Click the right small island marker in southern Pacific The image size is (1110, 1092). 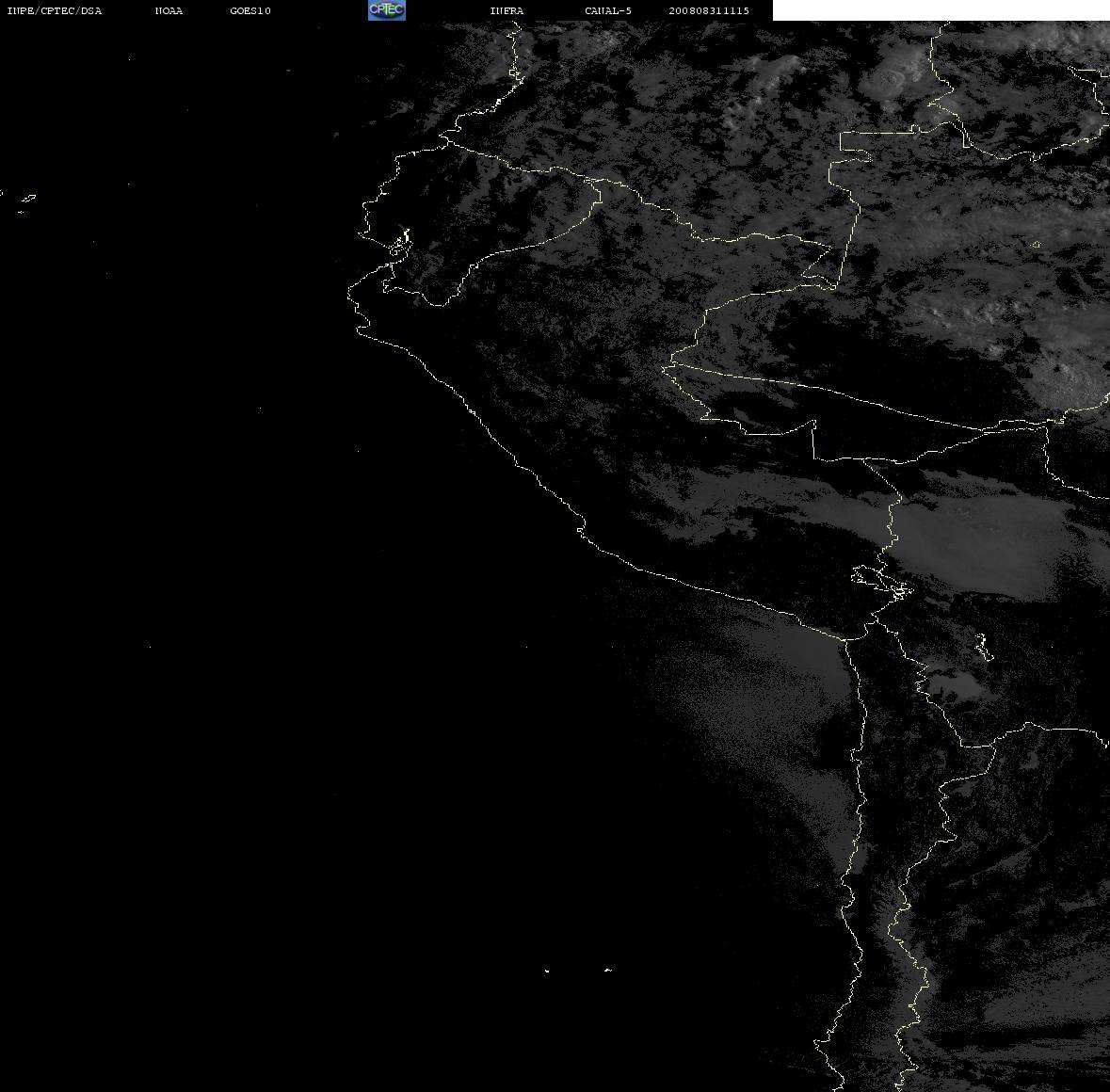[608, 970]
